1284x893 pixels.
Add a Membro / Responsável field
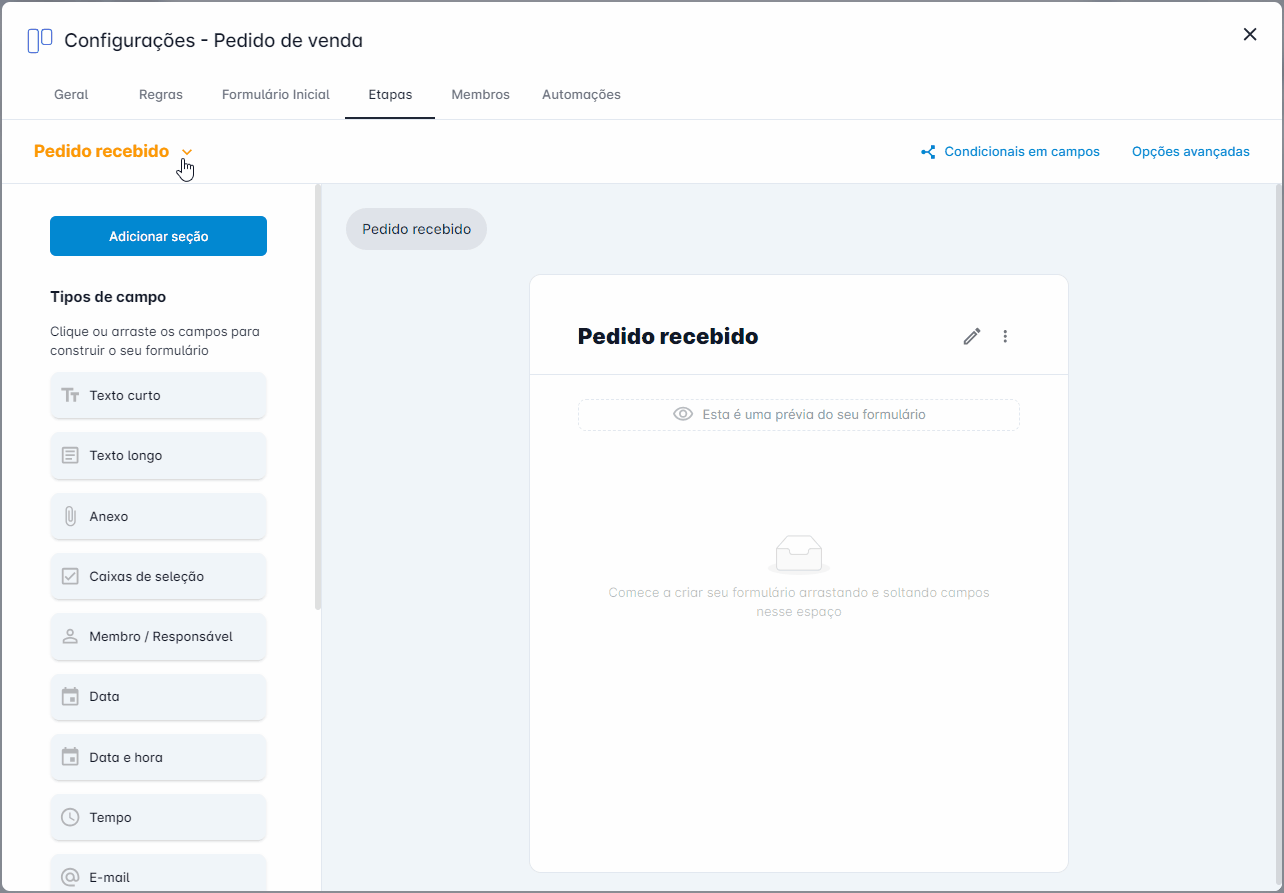[x=158, y=636]
